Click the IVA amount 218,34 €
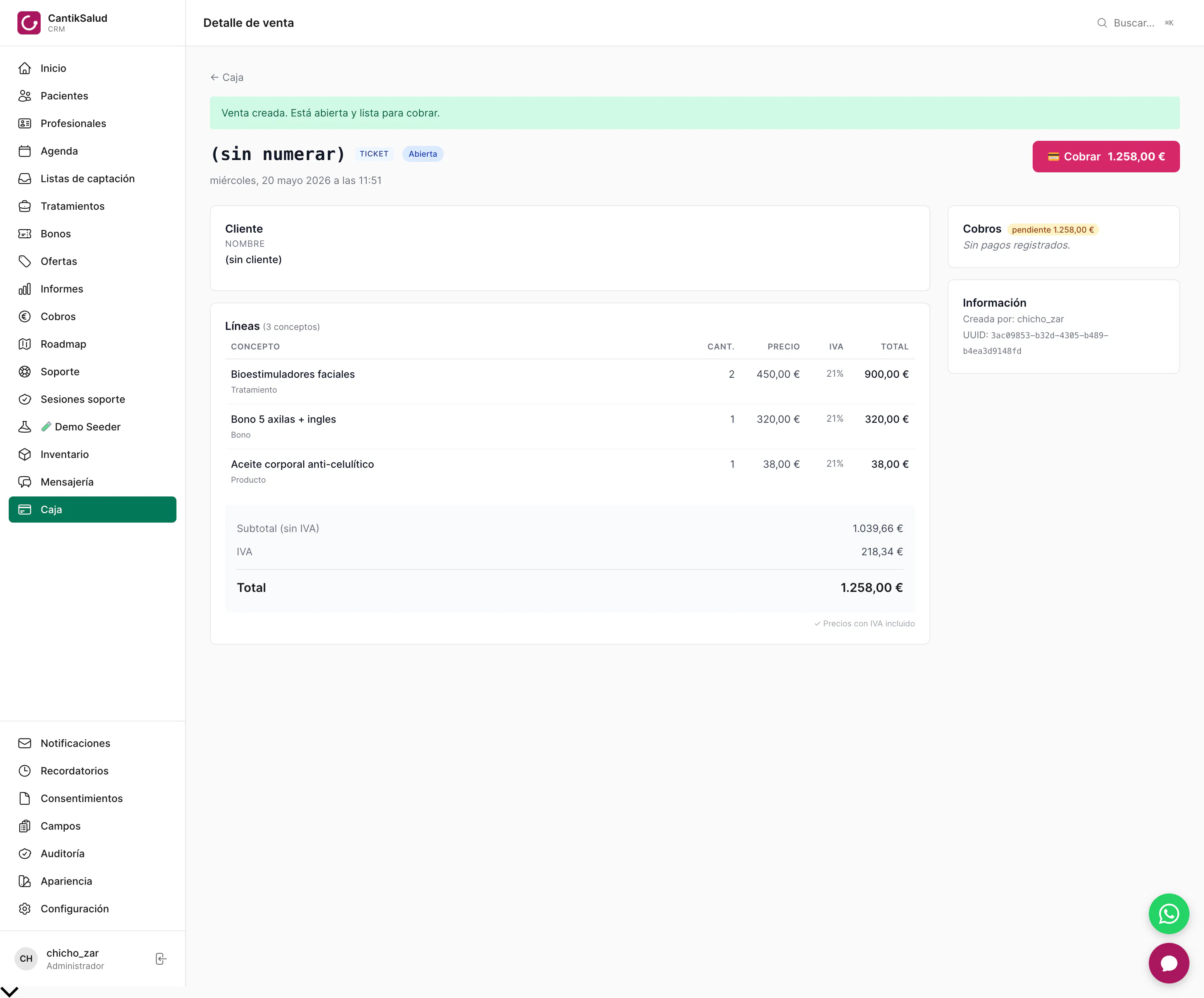Screen dimensions: 1204x998 pyautogui.click(x=882, y=552)
